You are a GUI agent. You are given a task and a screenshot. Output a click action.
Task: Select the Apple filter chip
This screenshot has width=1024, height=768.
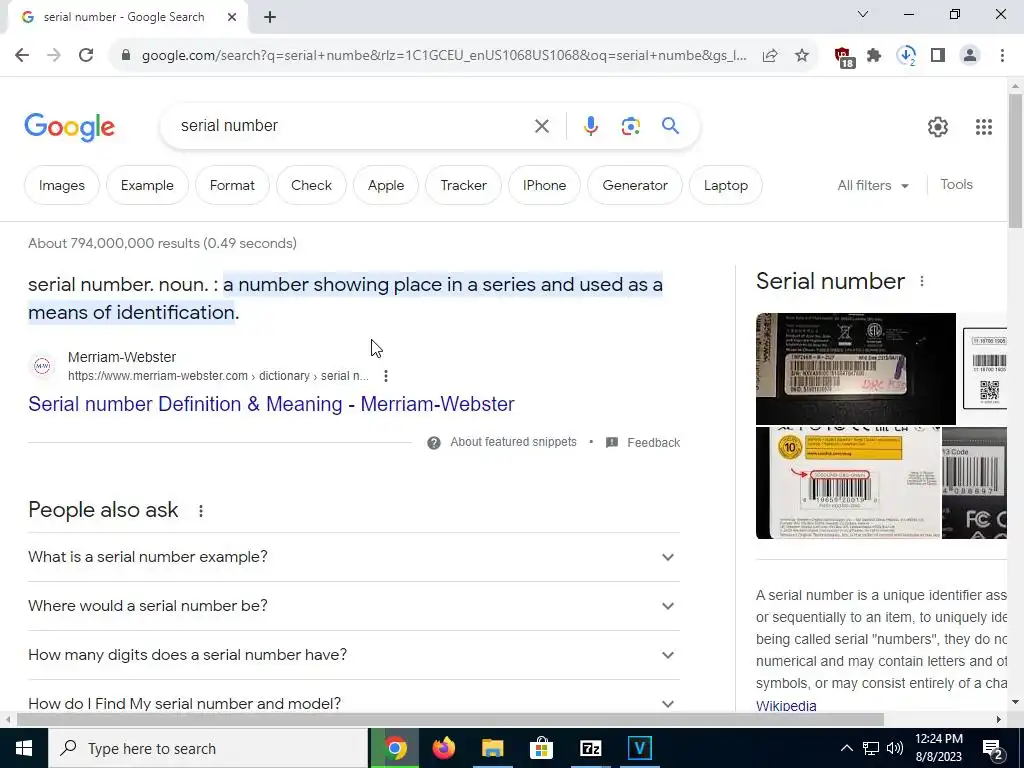click(x=386, y=185)
